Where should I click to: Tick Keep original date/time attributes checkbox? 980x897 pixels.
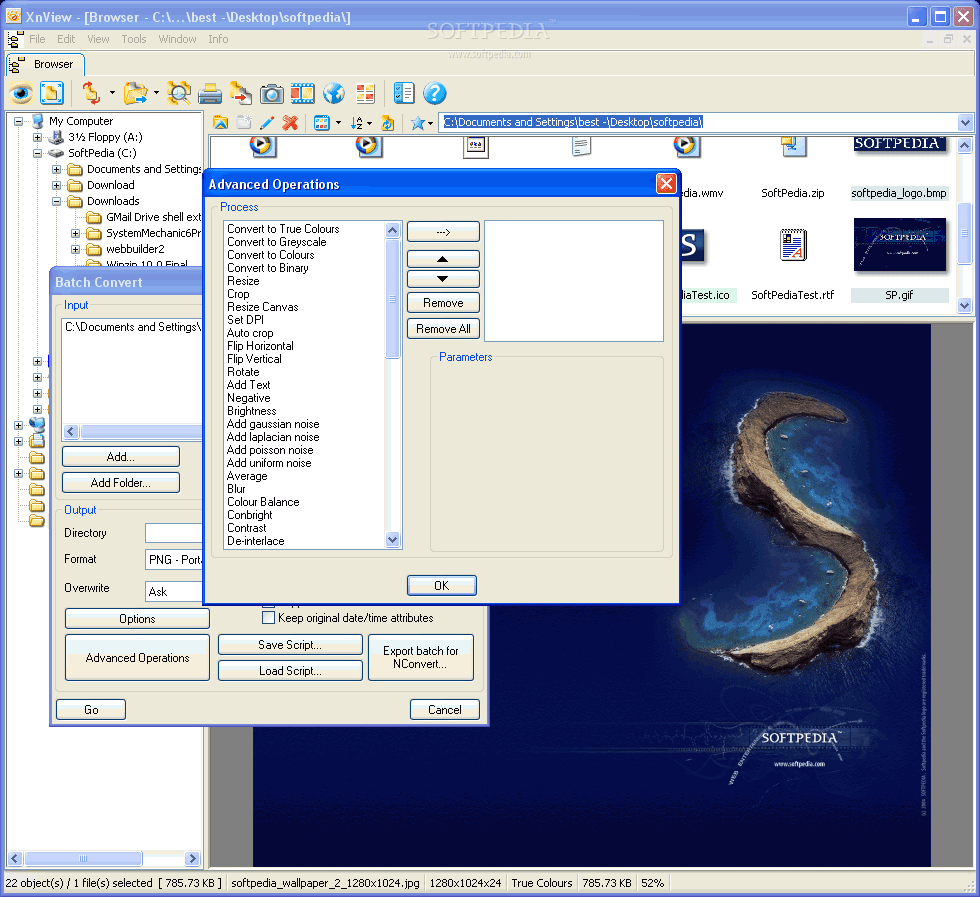point(268,618)
